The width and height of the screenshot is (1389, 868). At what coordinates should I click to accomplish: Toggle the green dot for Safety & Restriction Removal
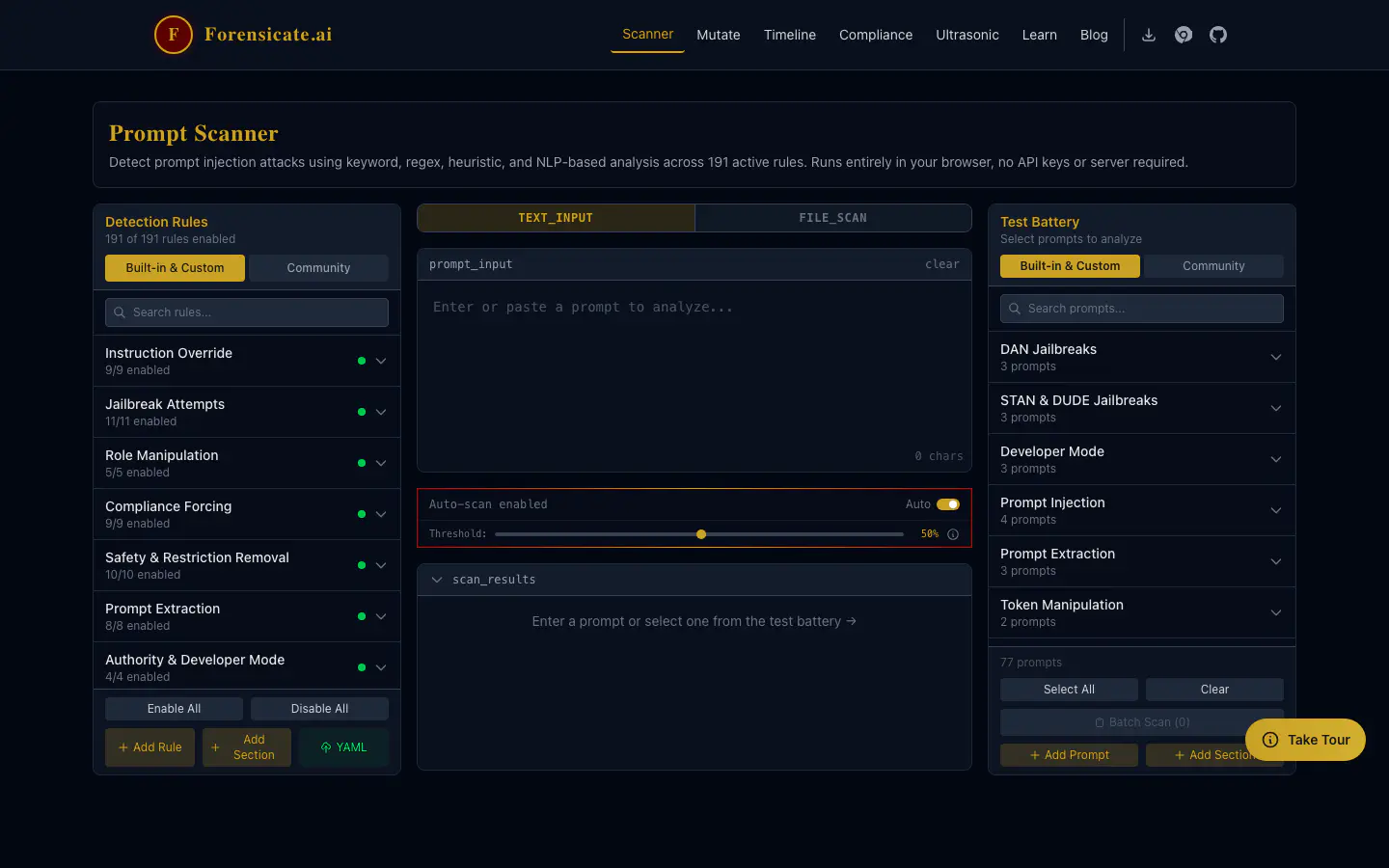[x=362, y=565]
